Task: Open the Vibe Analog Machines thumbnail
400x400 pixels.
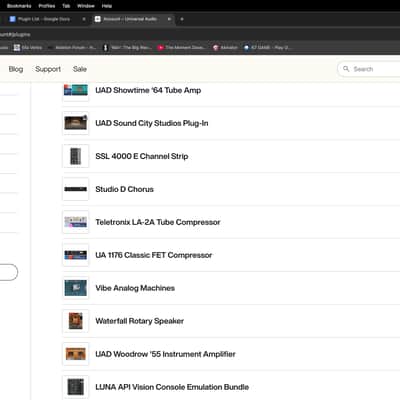Action: [x=76, y=288]
